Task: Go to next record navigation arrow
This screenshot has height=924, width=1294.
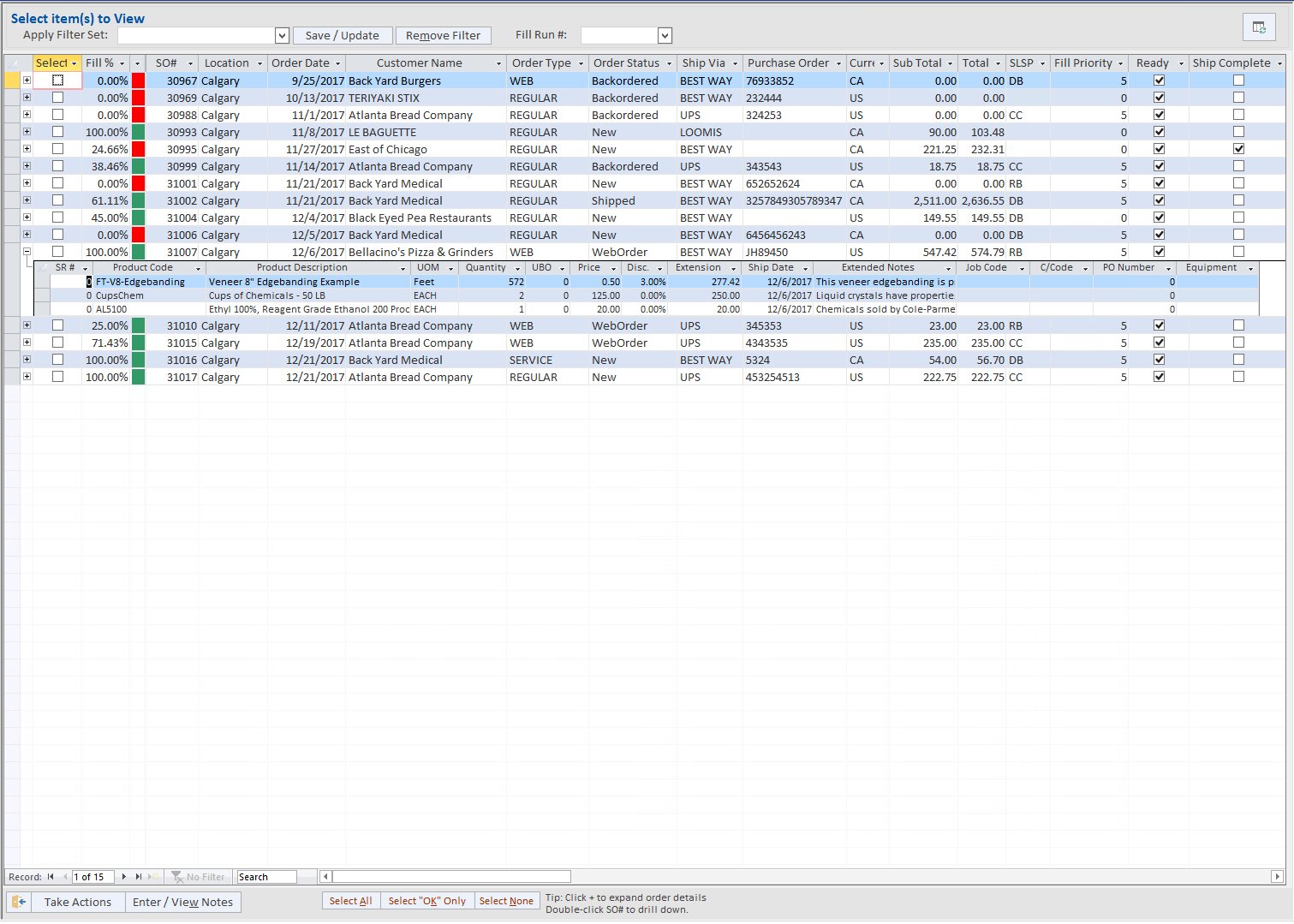Action: [x=124, y=877]
